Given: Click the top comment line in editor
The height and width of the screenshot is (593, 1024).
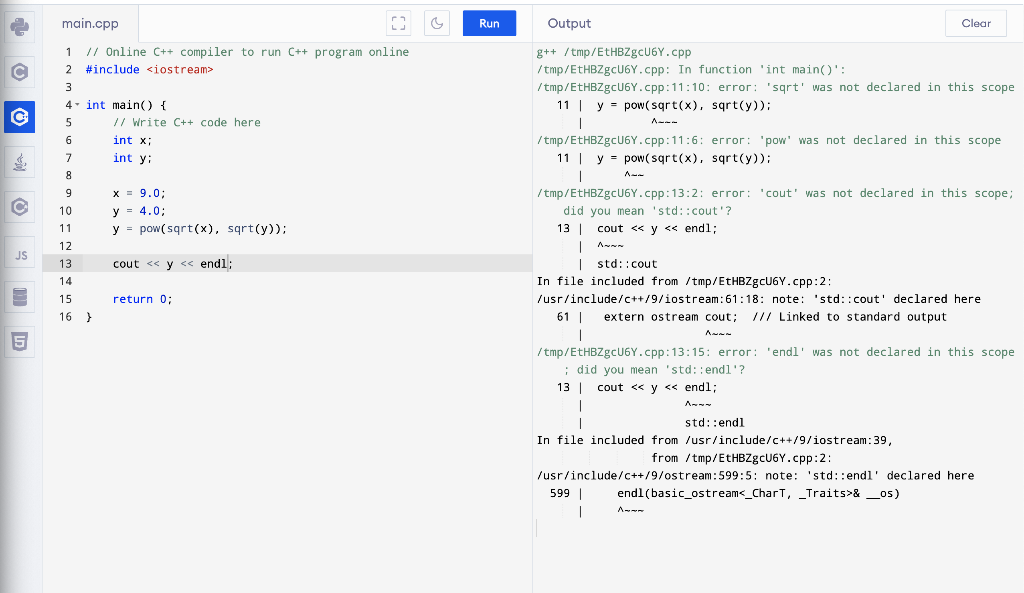Looking at the screenshot, I should [x=248, y=52].
